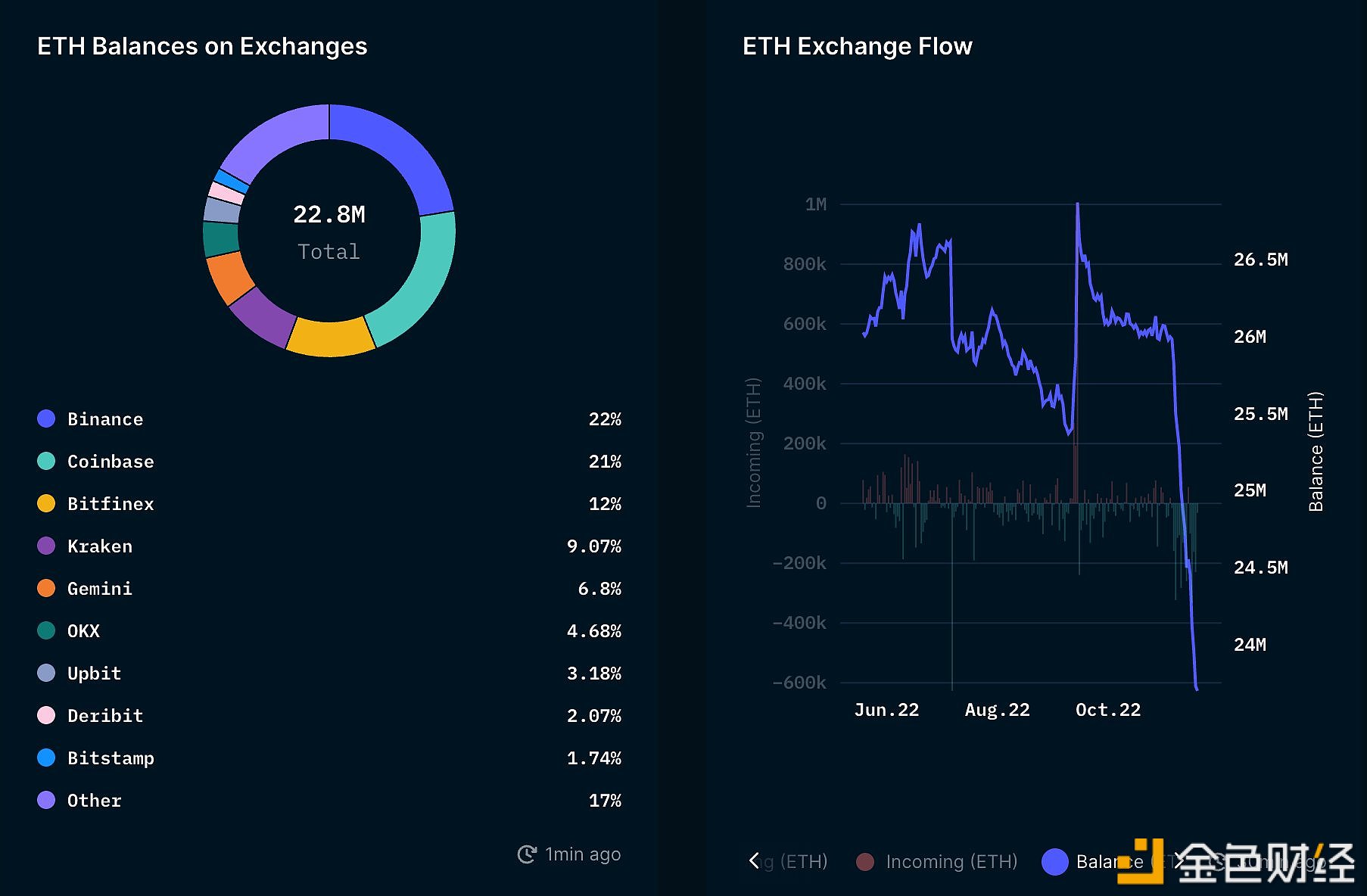Toggle the partially hidden Outgoing (ETH) legend item
1367x896 pixels.
tap(793, 862)
